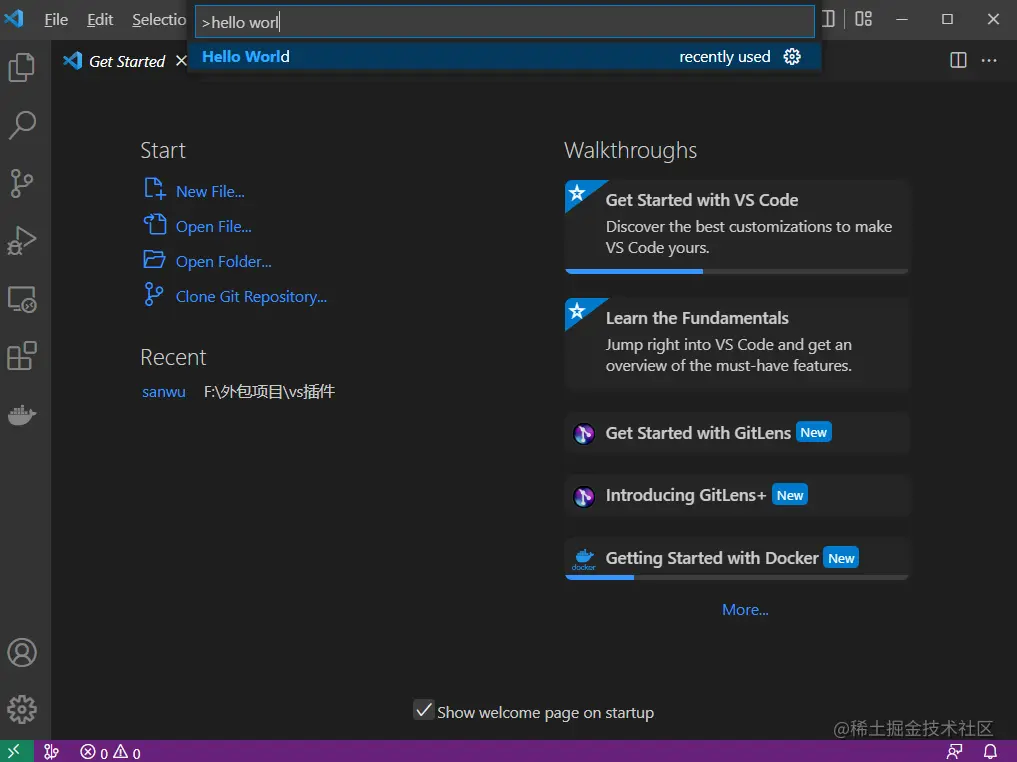Click the GitLens icon on Introducing GitLens+

pyautogui.click(x=584, y=496)
